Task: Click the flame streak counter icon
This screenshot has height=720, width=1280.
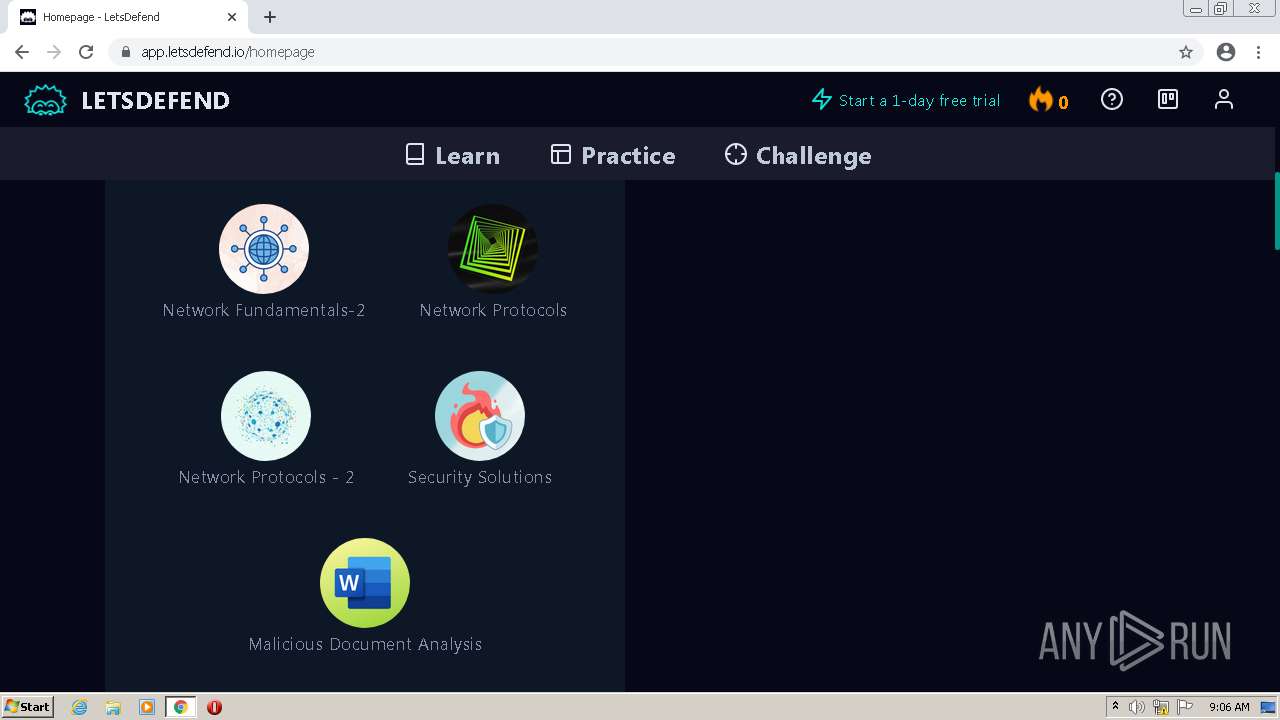Action: pyautogui.click(x=1041, y=100)
